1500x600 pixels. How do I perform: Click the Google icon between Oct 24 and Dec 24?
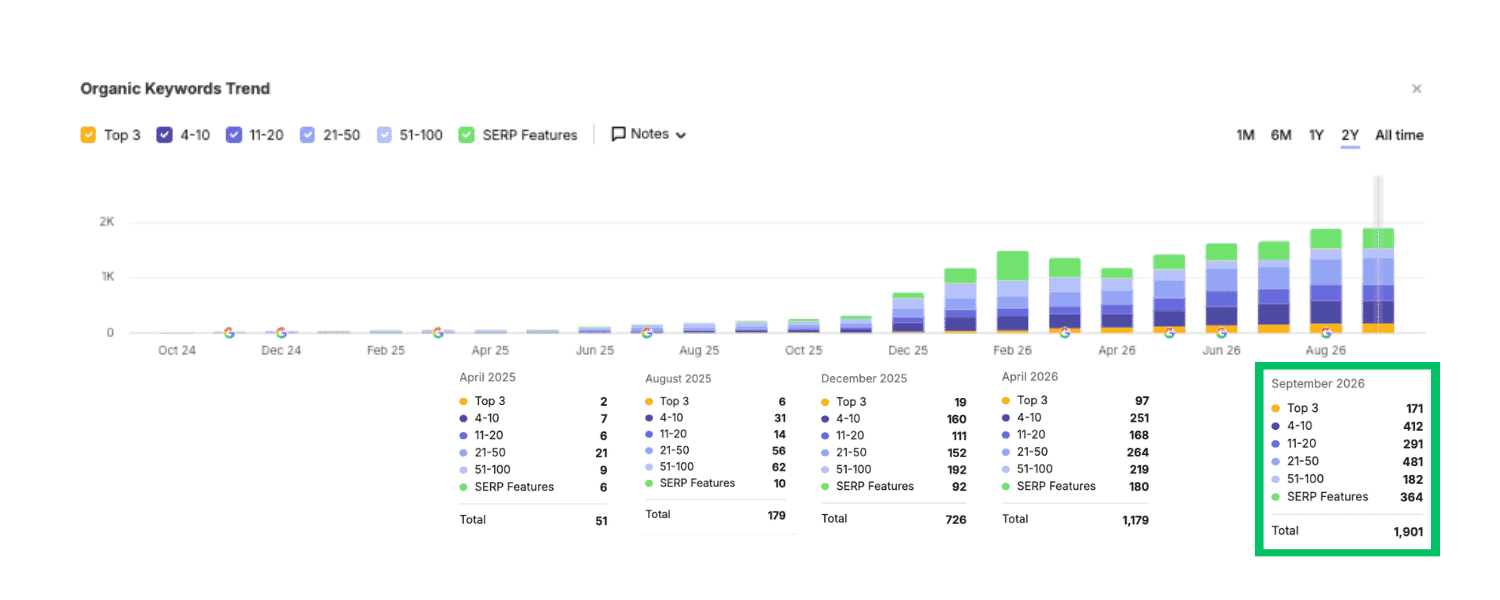(229, 333)
